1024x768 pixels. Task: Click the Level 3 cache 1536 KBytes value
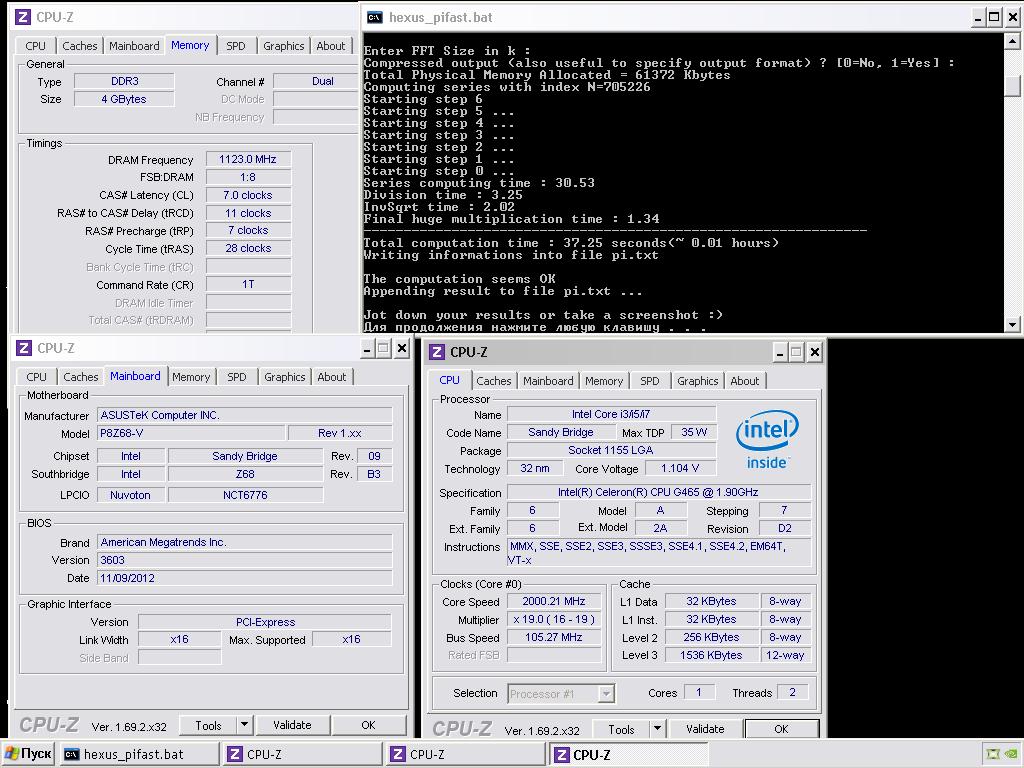(x=711, y=655)
